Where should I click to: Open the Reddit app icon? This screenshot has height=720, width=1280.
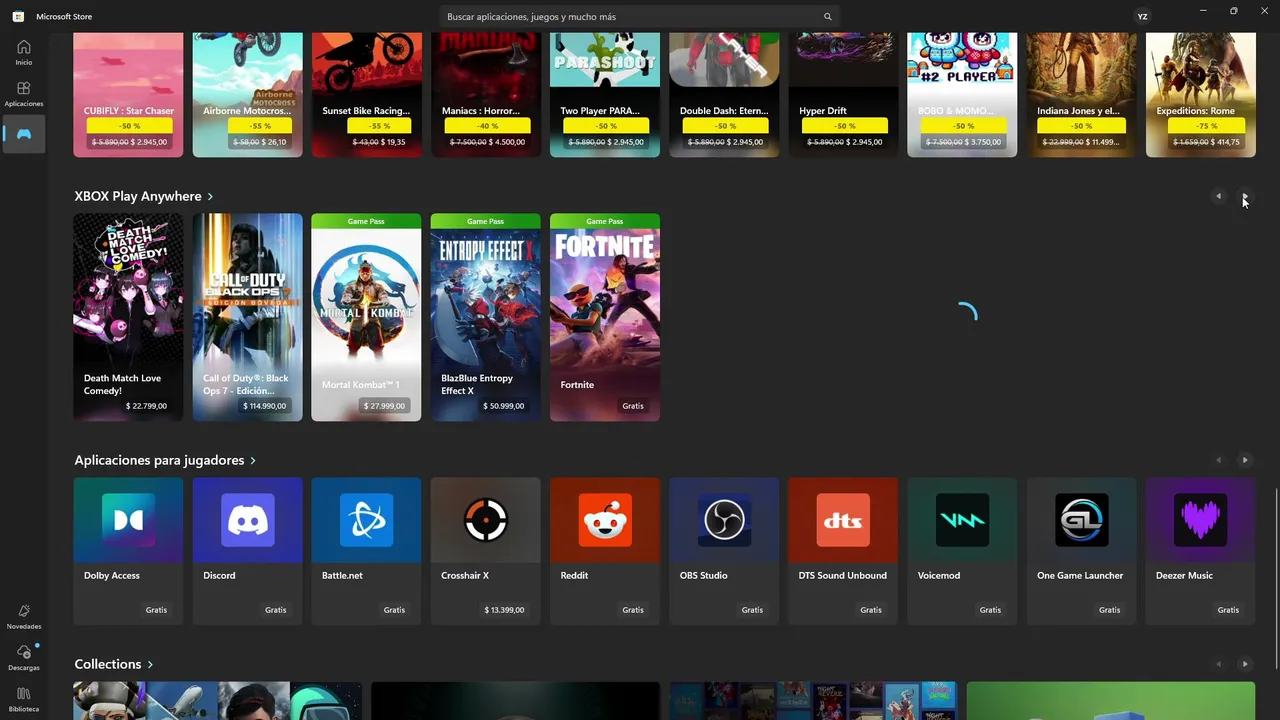(604, 520)
